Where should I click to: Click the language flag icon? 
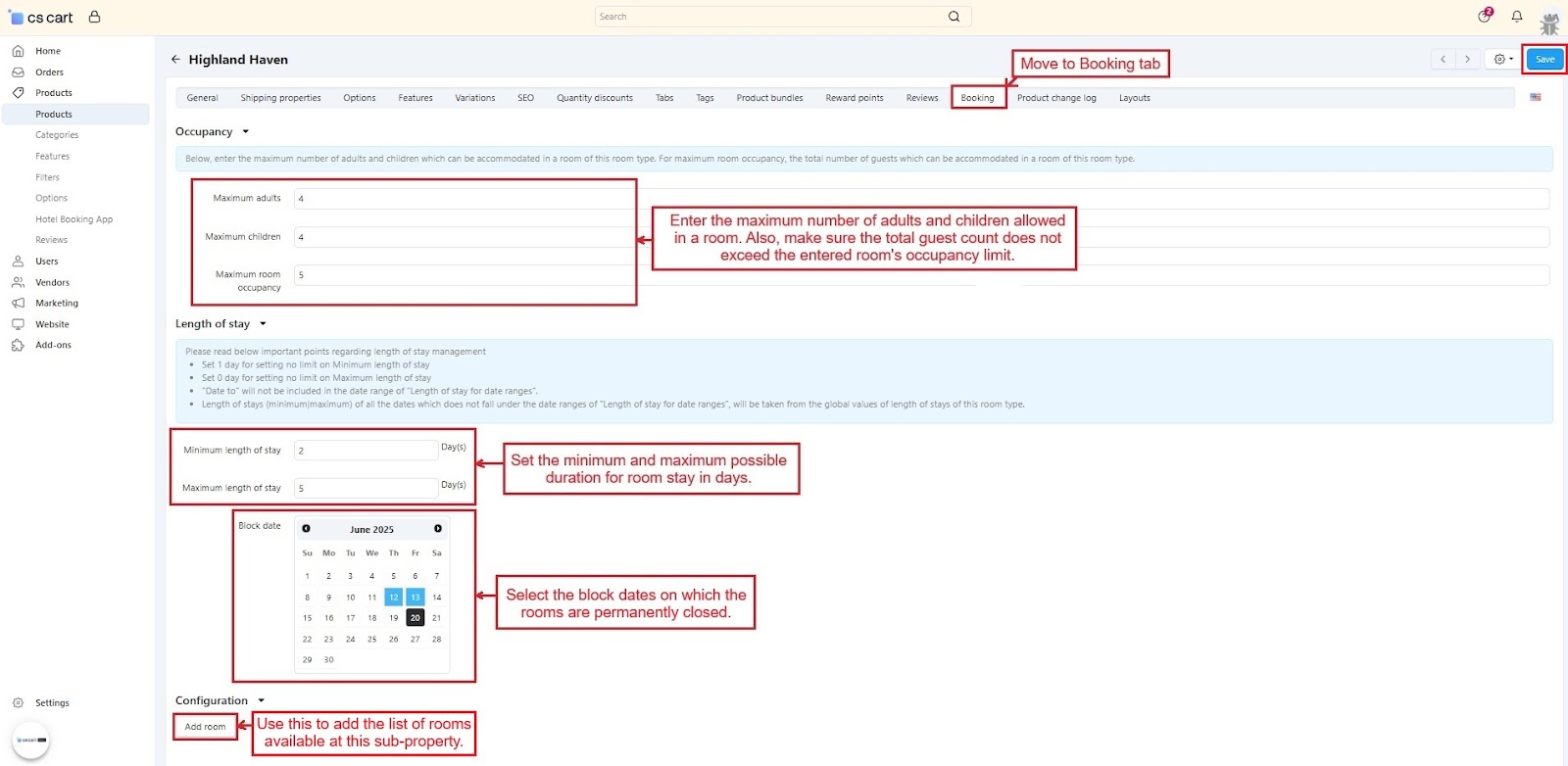point(1536,97)
